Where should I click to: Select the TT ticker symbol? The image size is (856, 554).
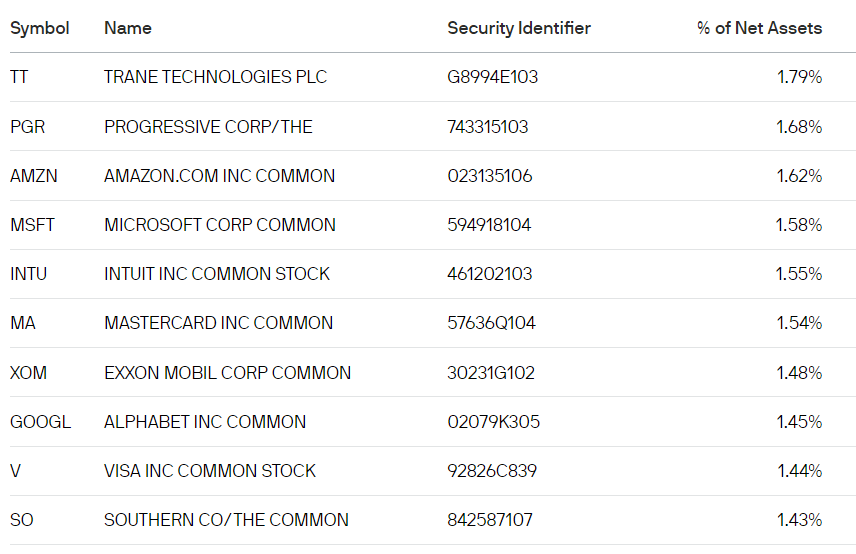coord(19,77)
